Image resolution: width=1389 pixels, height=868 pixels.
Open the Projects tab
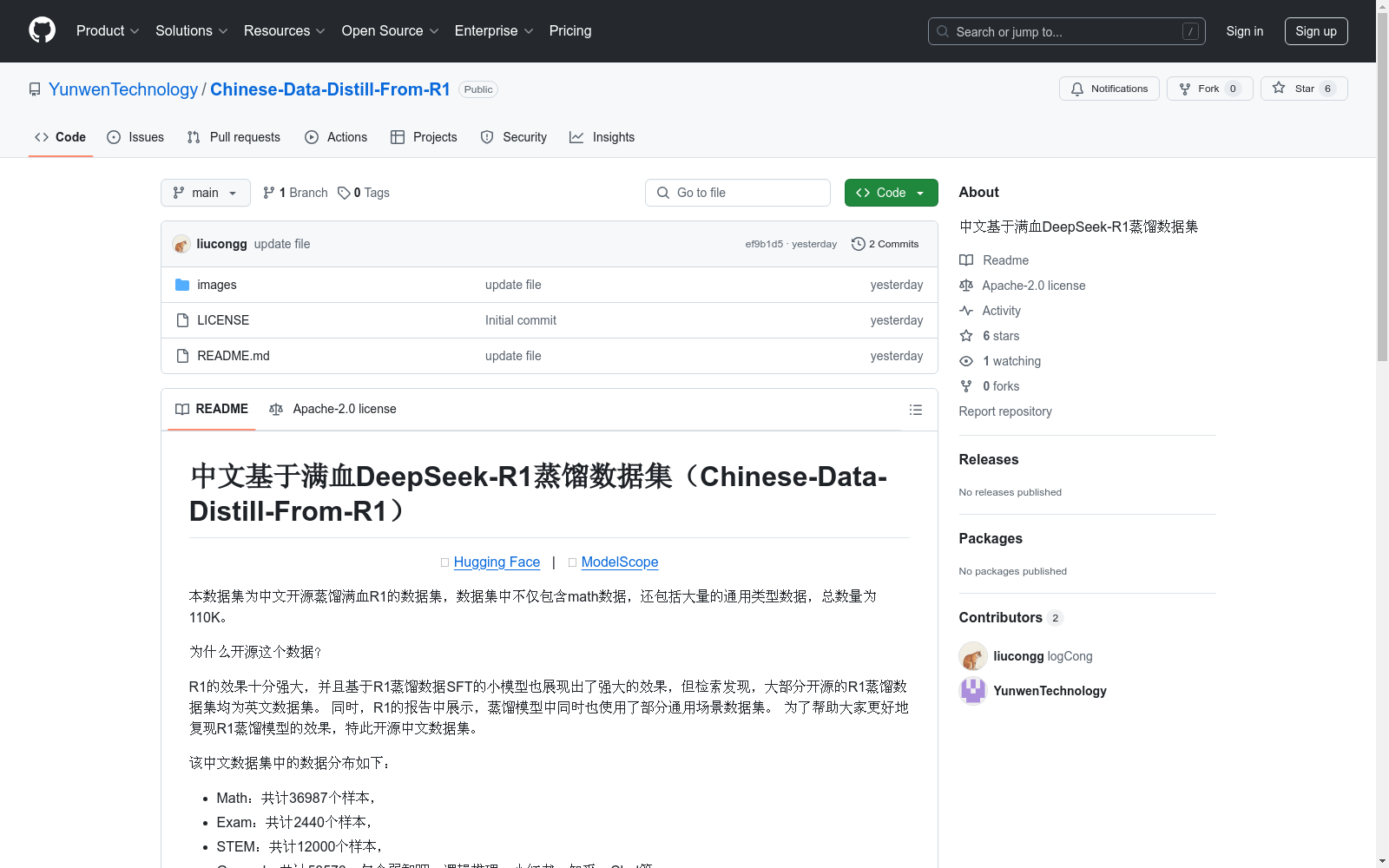pos(424,137)
